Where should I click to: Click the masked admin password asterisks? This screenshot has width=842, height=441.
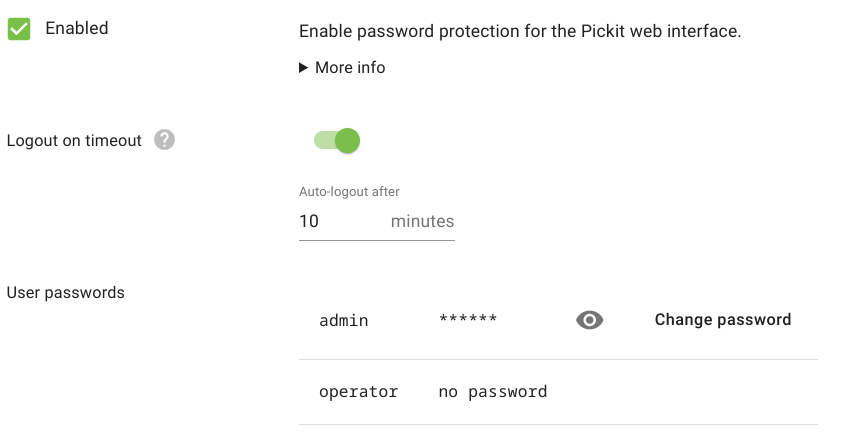click(x=468, y=320)
